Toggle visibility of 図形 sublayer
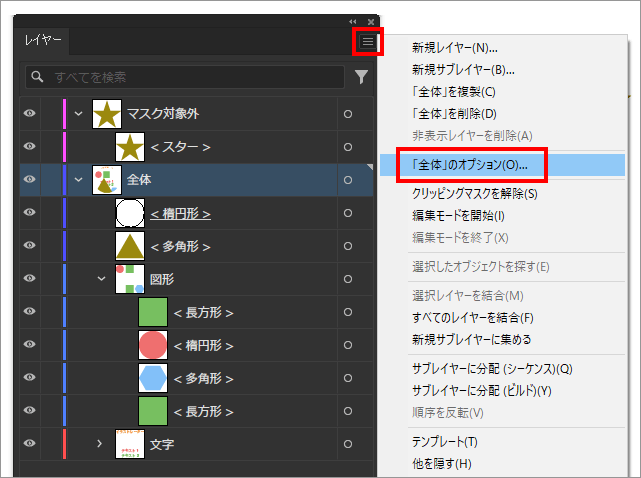The height and width of the screenshot is (478, 641). (29, 278)
